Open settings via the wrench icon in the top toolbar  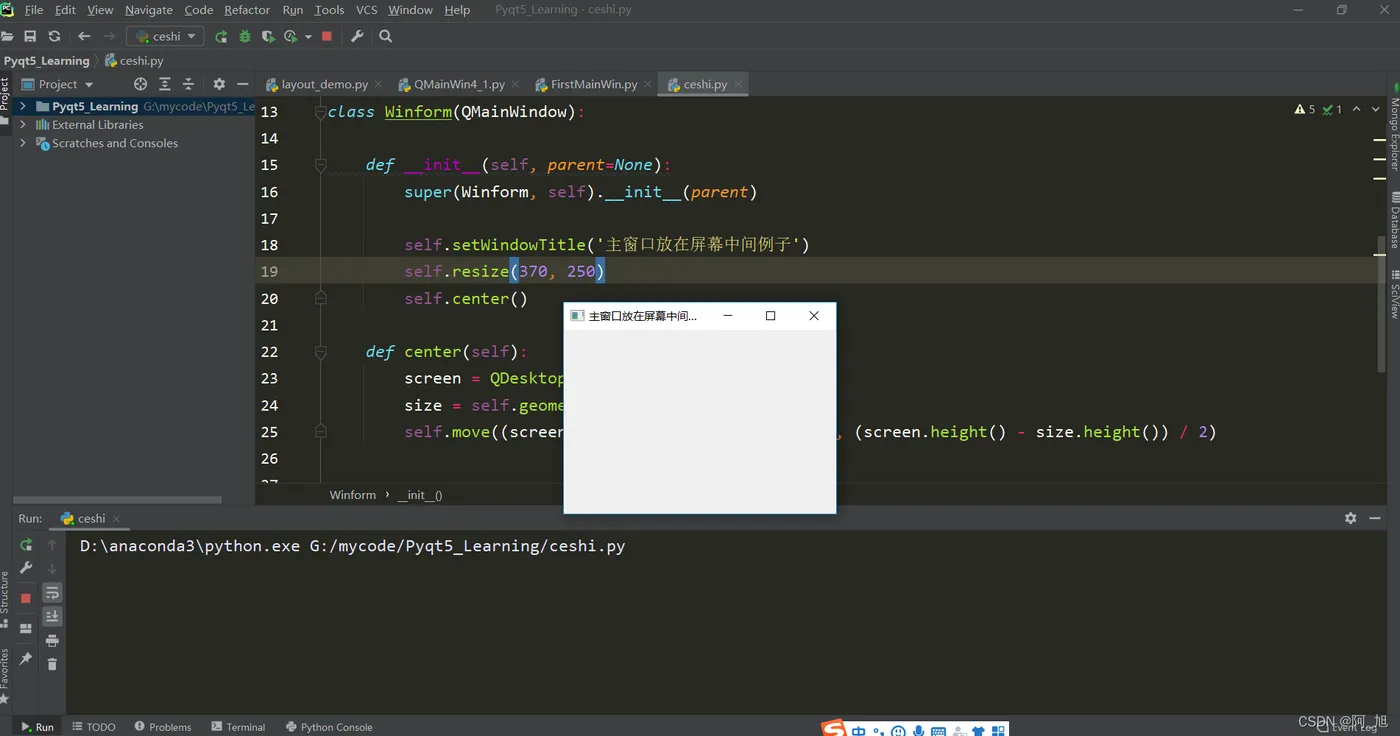(357, 36)
